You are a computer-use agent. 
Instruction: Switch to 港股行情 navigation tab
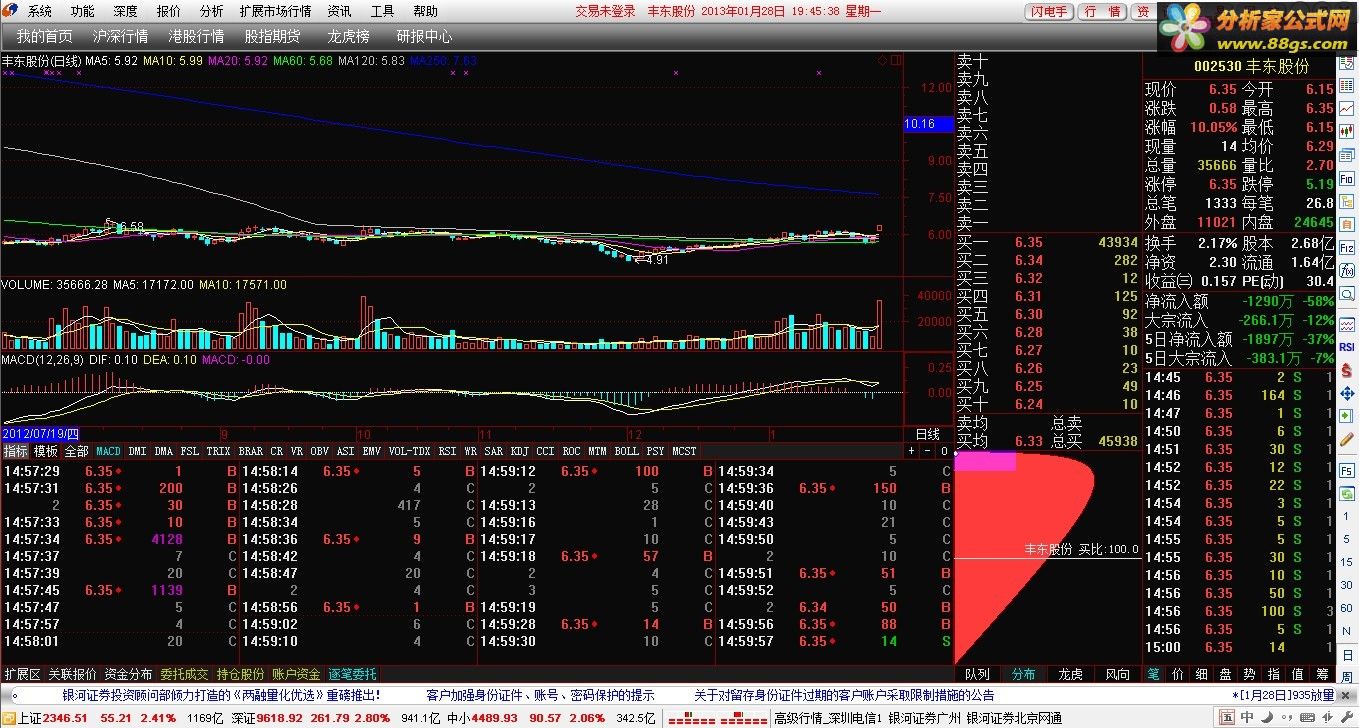point(196,36)
